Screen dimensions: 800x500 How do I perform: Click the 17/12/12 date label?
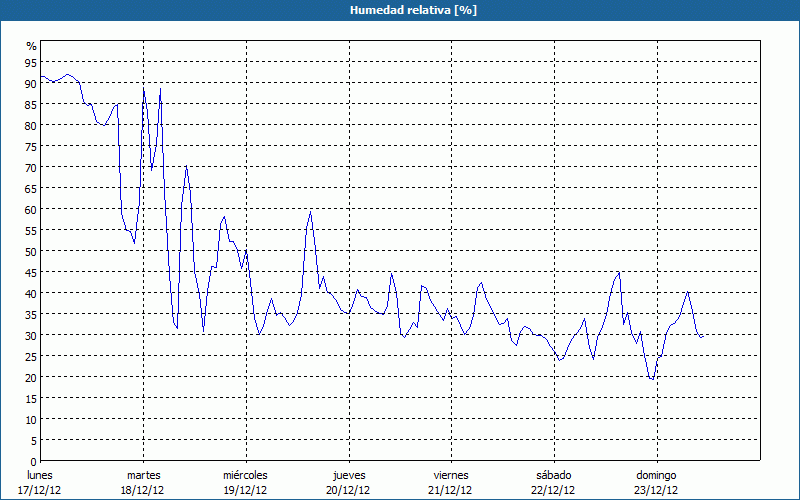pyautogui.click(x=40, y=490)
